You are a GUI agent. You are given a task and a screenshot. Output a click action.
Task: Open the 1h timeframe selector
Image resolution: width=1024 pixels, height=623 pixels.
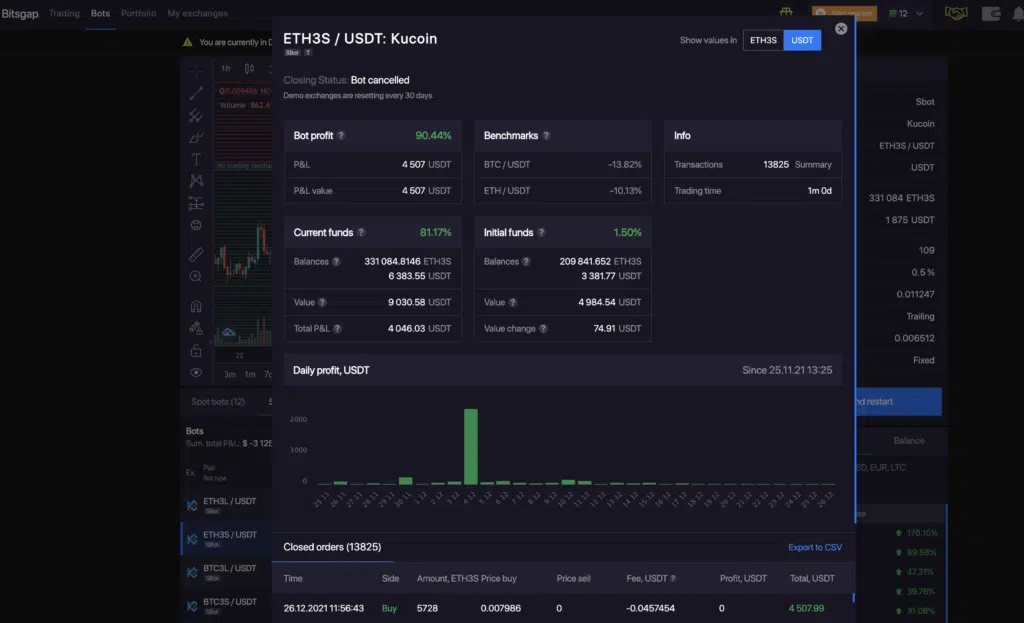[225, 69]
